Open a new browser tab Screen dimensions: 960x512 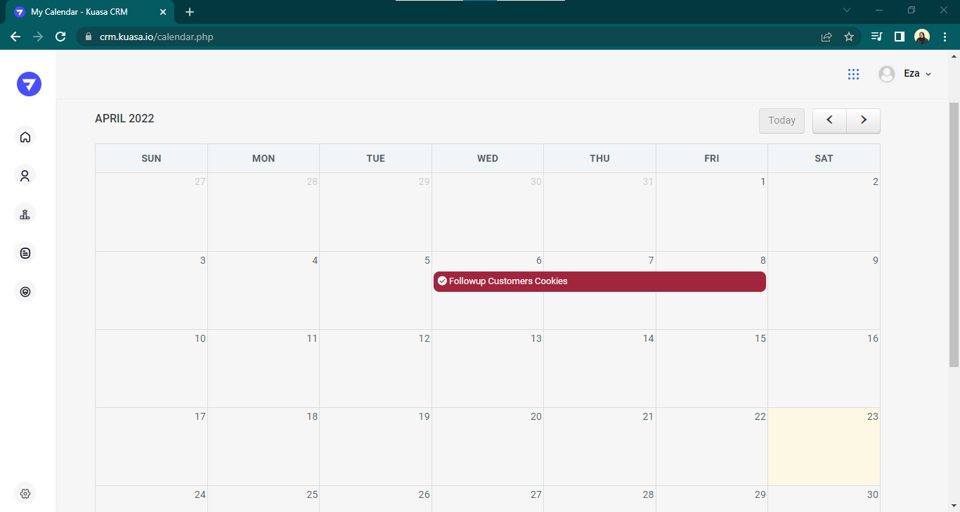pos(190,12)
